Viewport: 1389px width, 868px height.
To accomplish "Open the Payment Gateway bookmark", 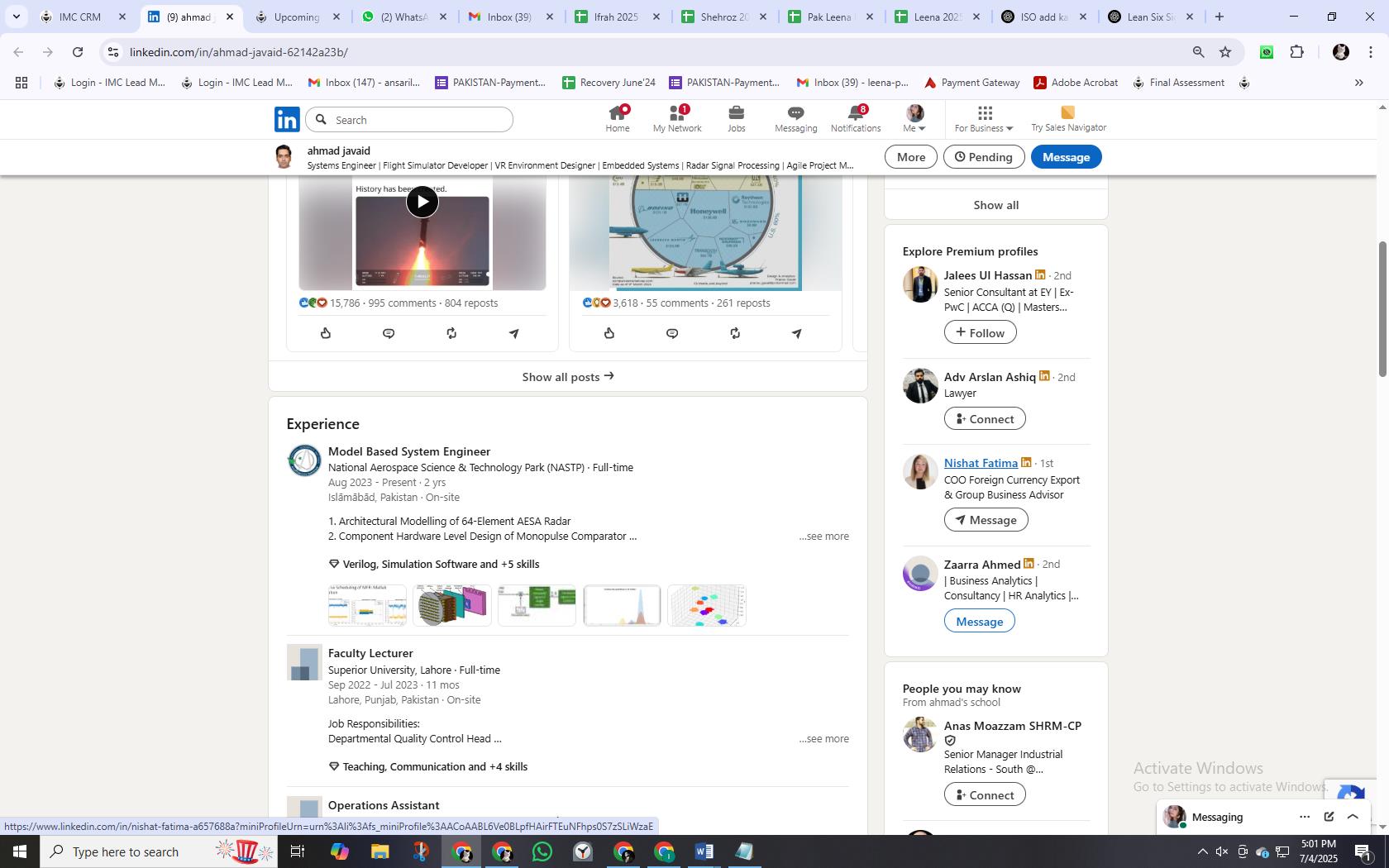I will tap(971, 83).
